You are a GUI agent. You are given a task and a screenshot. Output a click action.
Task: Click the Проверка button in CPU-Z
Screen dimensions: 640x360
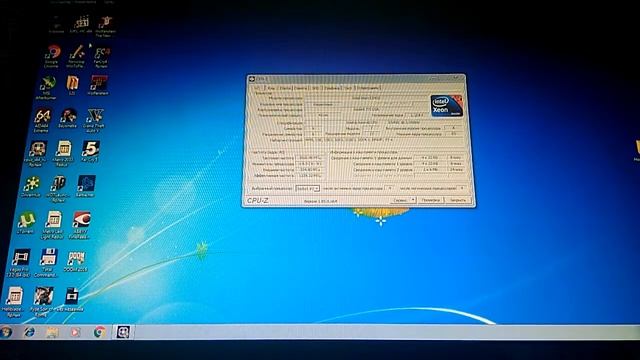point(431,200)
